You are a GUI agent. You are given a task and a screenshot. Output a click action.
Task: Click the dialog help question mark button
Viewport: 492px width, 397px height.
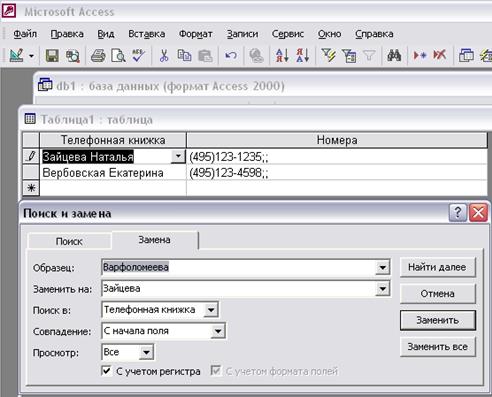(x=458, y=212)
